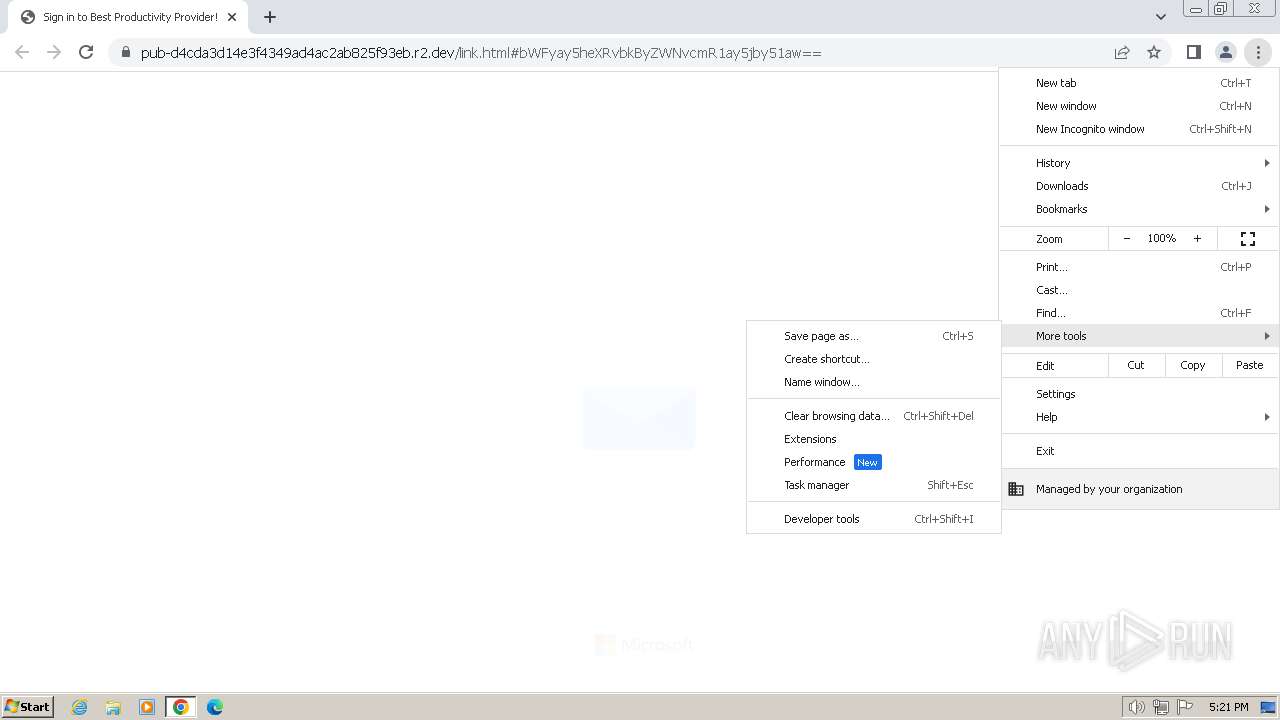Expand the More tools submenu
The image size is (1280, 720).
pyautogui.click(x=1139, y=336)
